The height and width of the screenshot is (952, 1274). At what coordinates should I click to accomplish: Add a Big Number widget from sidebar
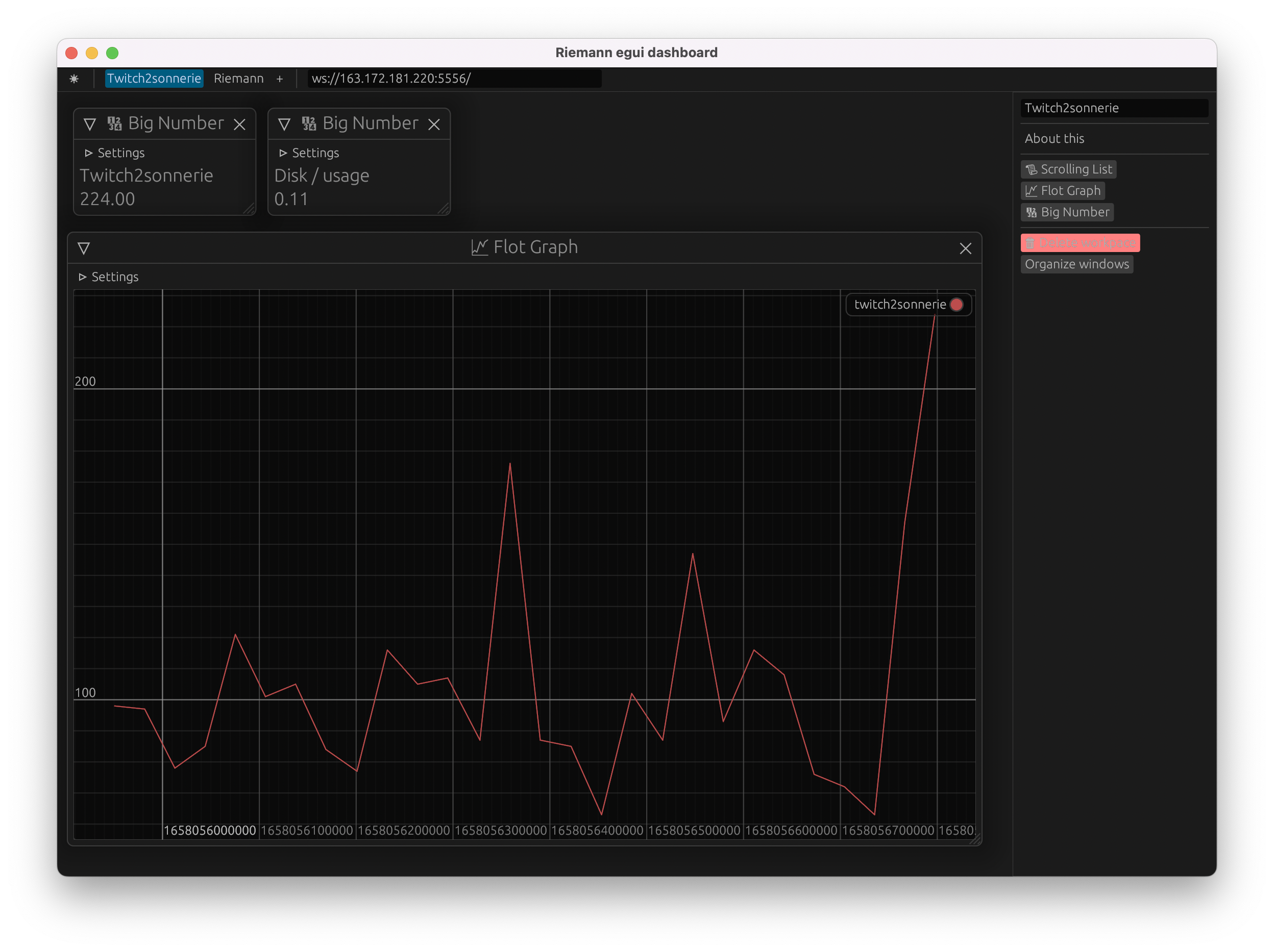pos(1067,212)
